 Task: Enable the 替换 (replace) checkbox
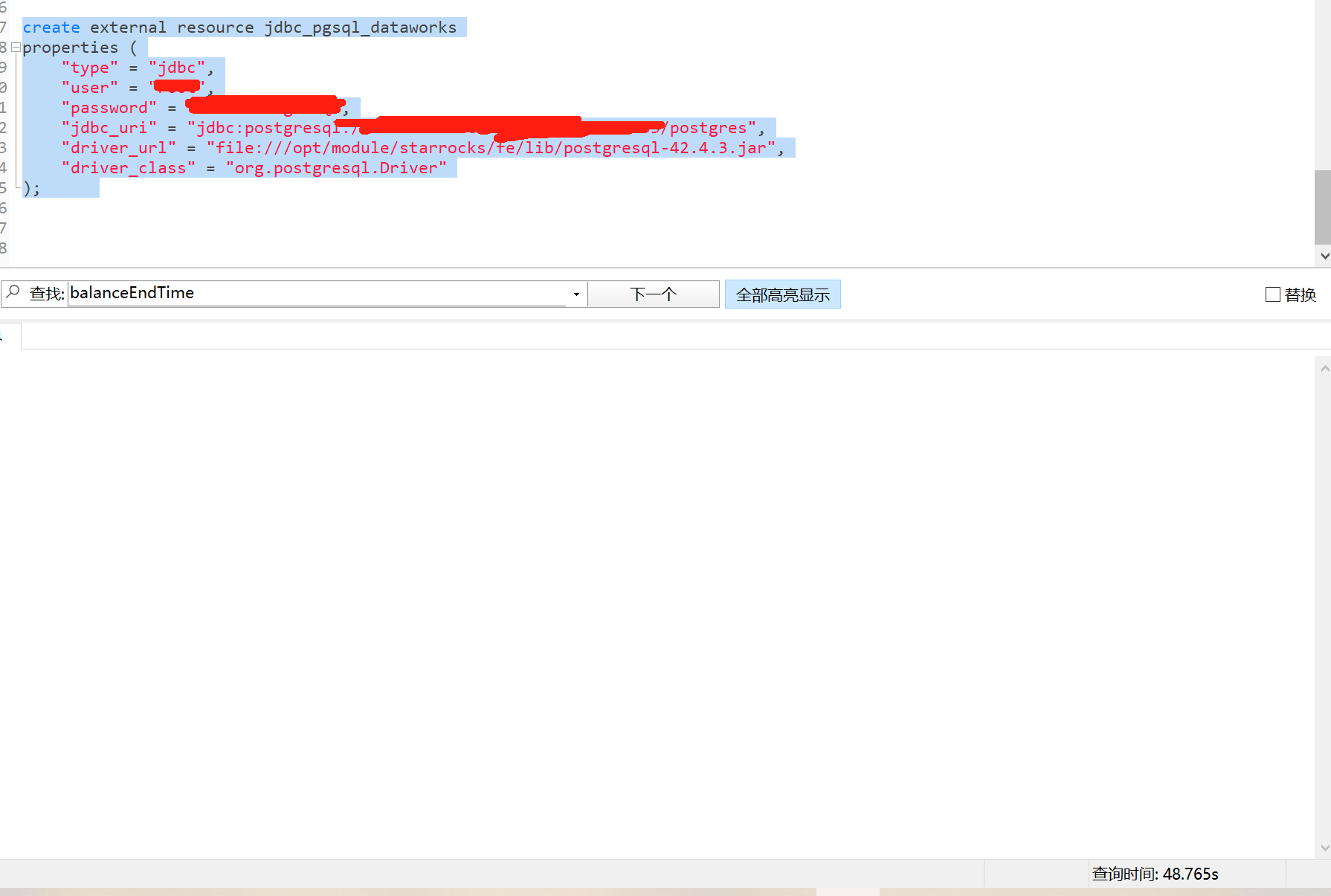pos(1272,294)
